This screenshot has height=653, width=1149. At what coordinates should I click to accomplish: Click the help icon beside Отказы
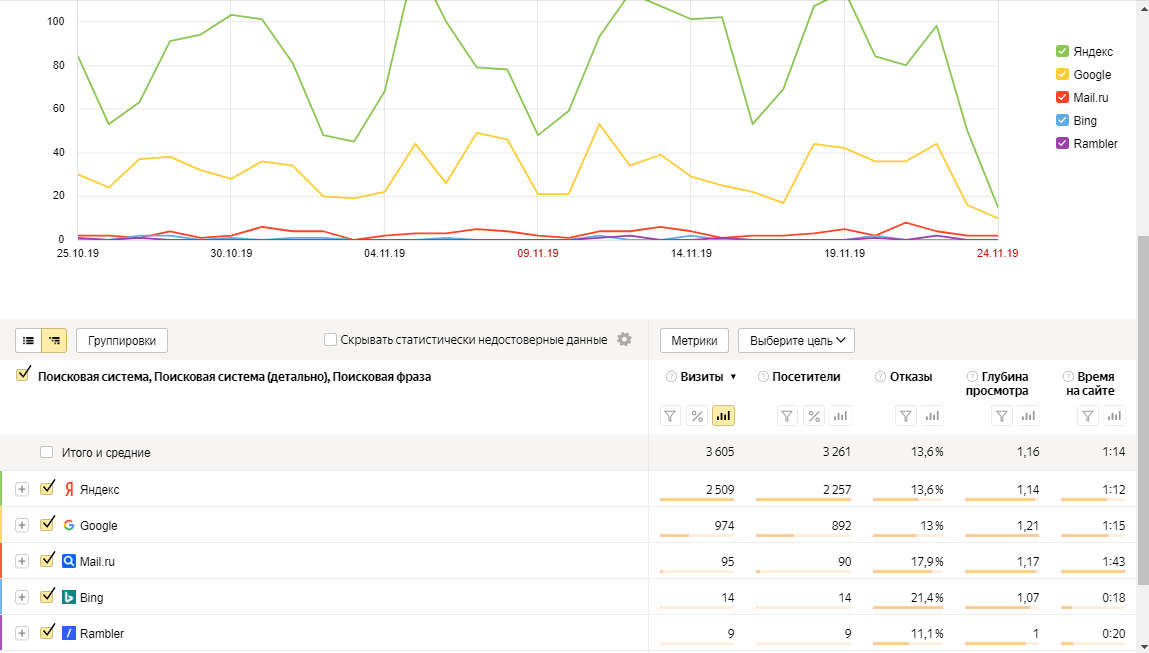(x=881, y=377)
